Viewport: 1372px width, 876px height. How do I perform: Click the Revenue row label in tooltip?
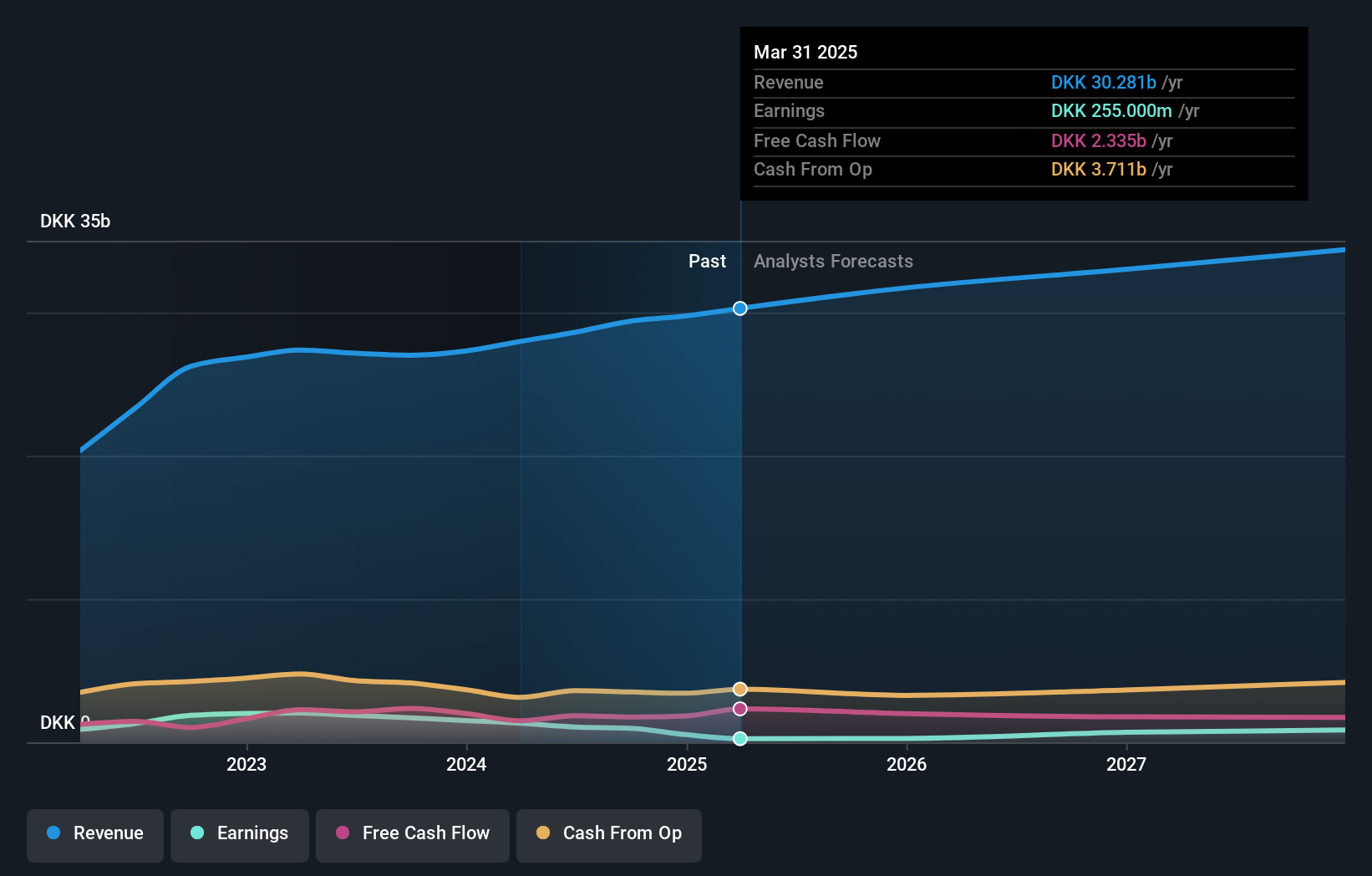(x=789, y=82)
